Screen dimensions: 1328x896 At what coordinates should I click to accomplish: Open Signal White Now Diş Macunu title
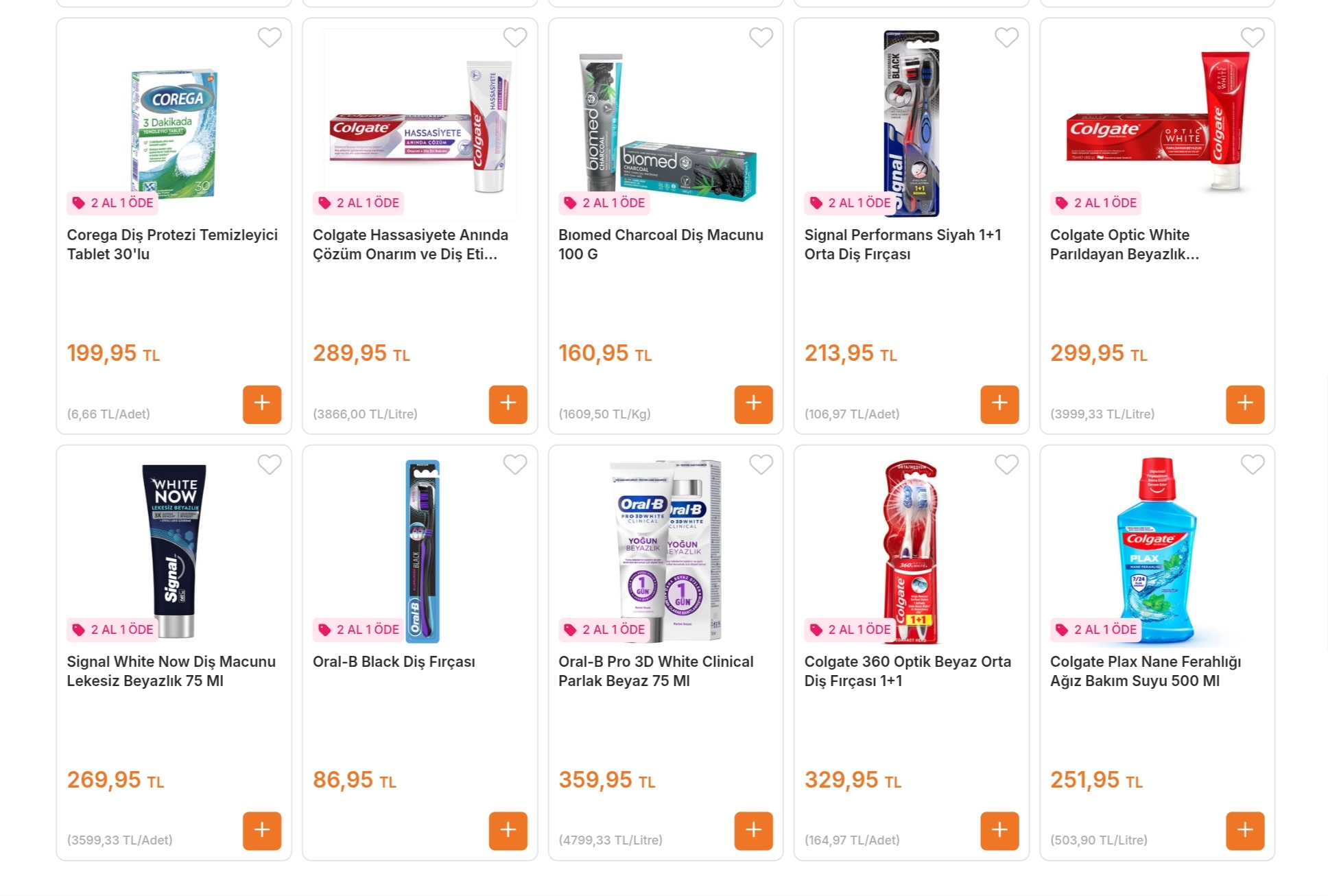[x=171, y=671]
